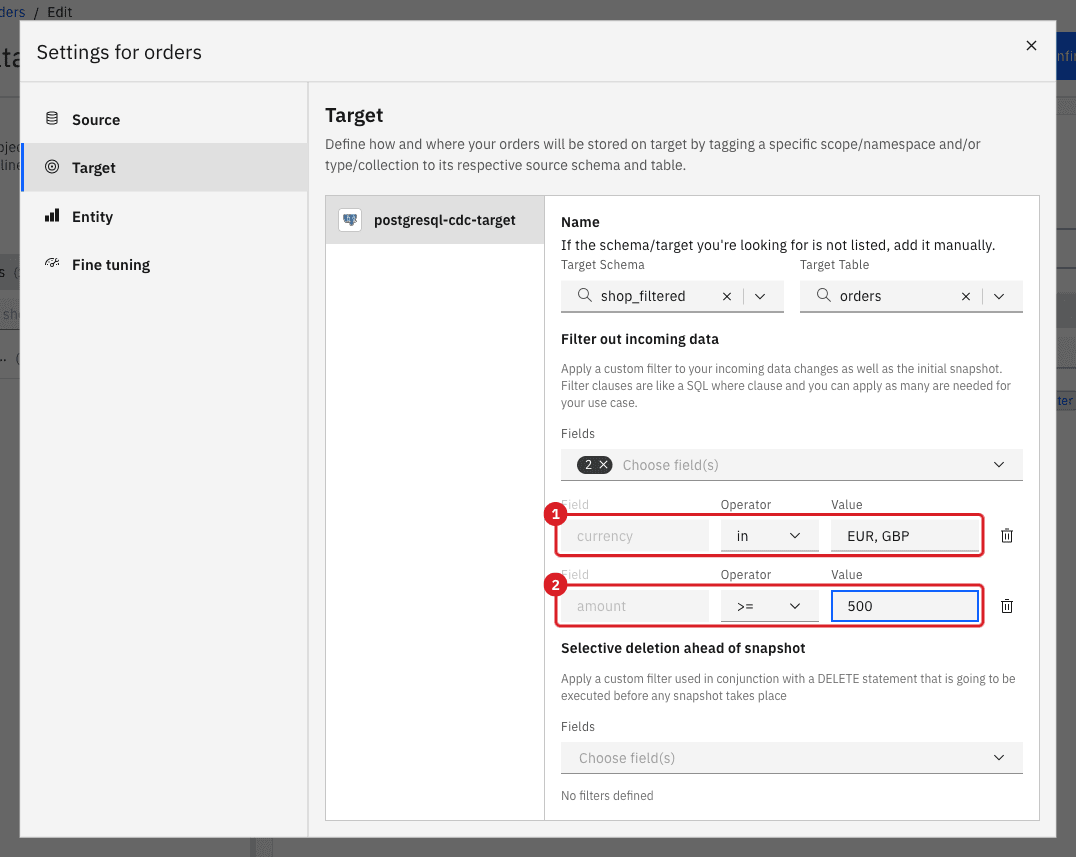Click the PostgreSQL elephant connection icon

[x=350, y=220]
